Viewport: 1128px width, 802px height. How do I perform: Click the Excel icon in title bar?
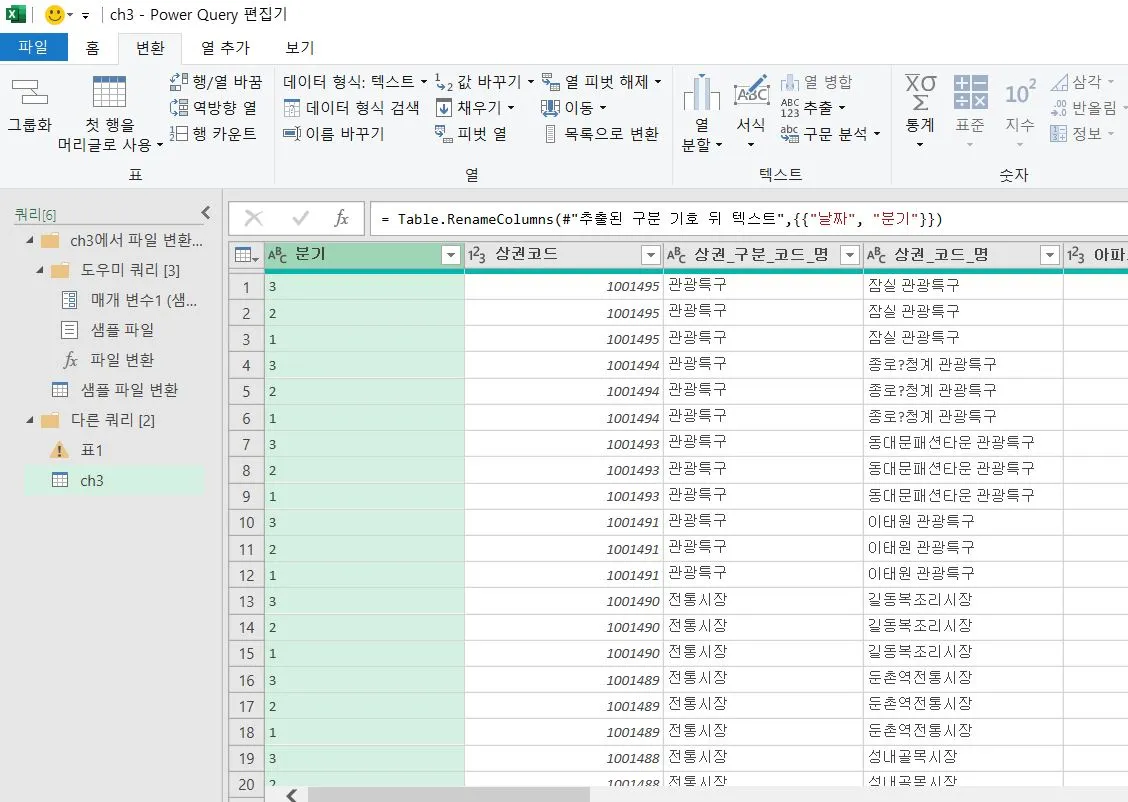point(16,14)
